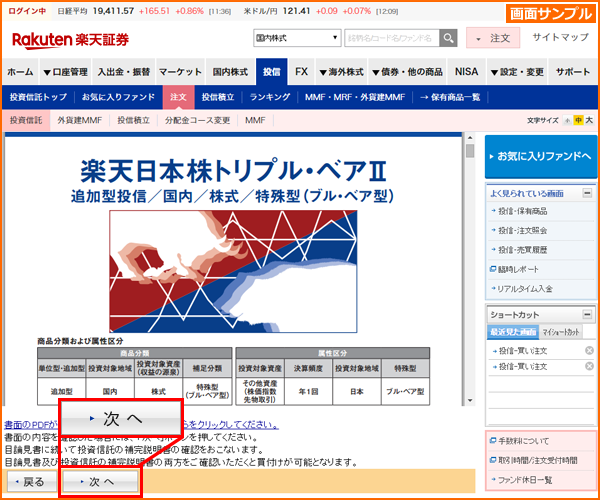This screenshot has width=600, height=500.
Task: Click the bull and bear prospectus cover image
Action: pyautogui.click(x=233, y=271)
